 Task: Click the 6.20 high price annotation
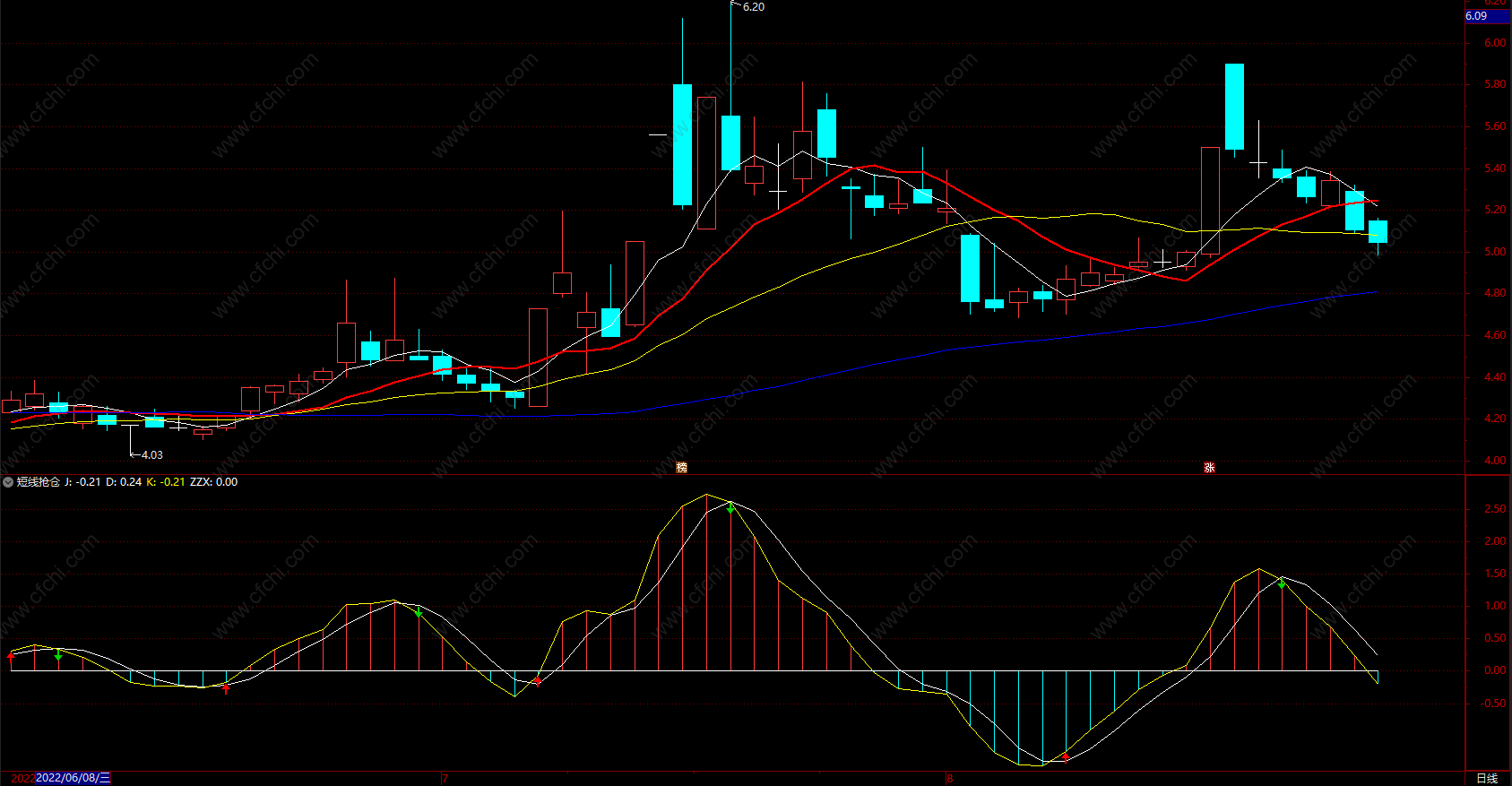pos(754,7)
